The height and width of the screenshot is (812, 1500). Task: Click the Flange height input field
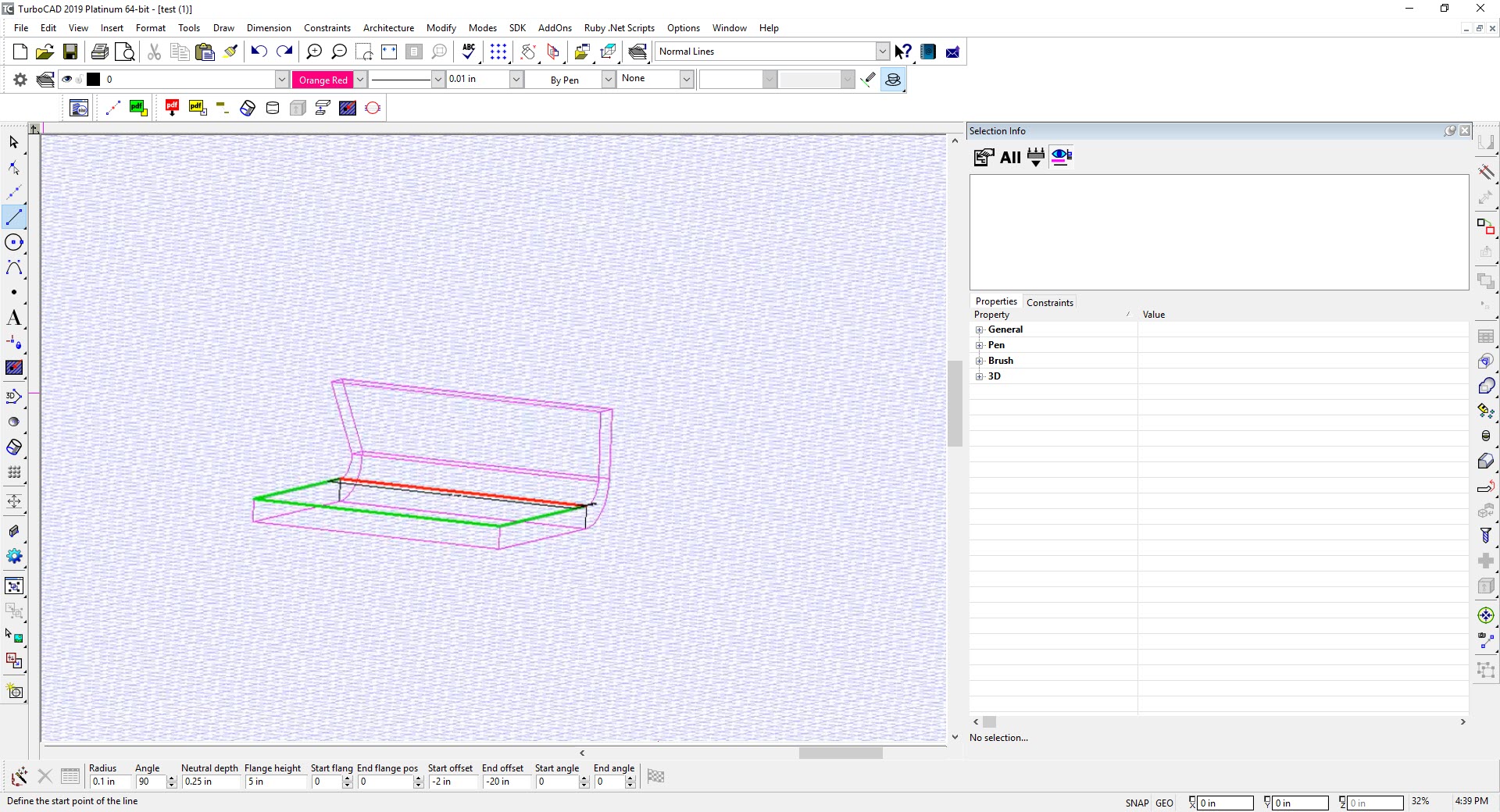coord(277,782)
